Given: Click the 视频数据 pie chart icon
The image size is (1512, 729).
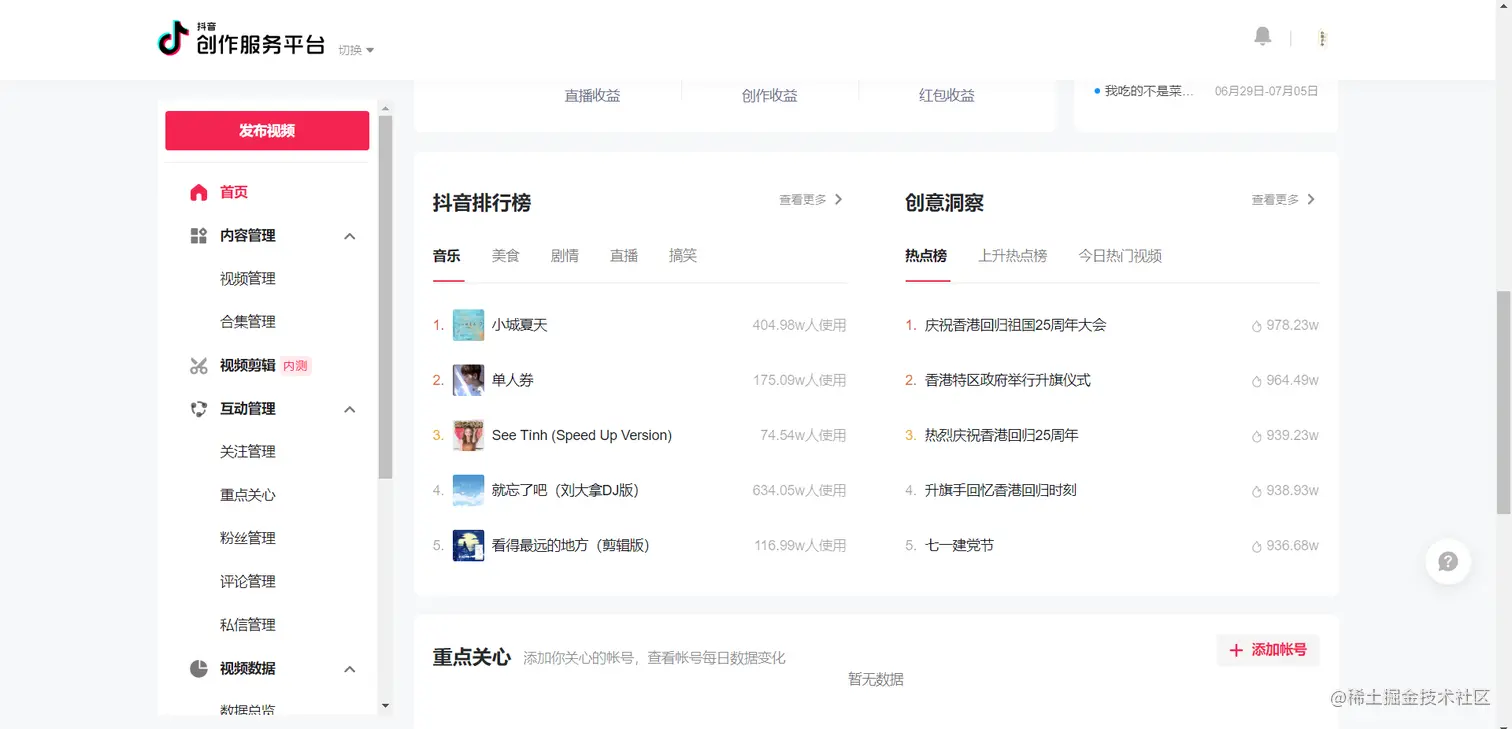Looking at the screenshot, I should (199, 668).
